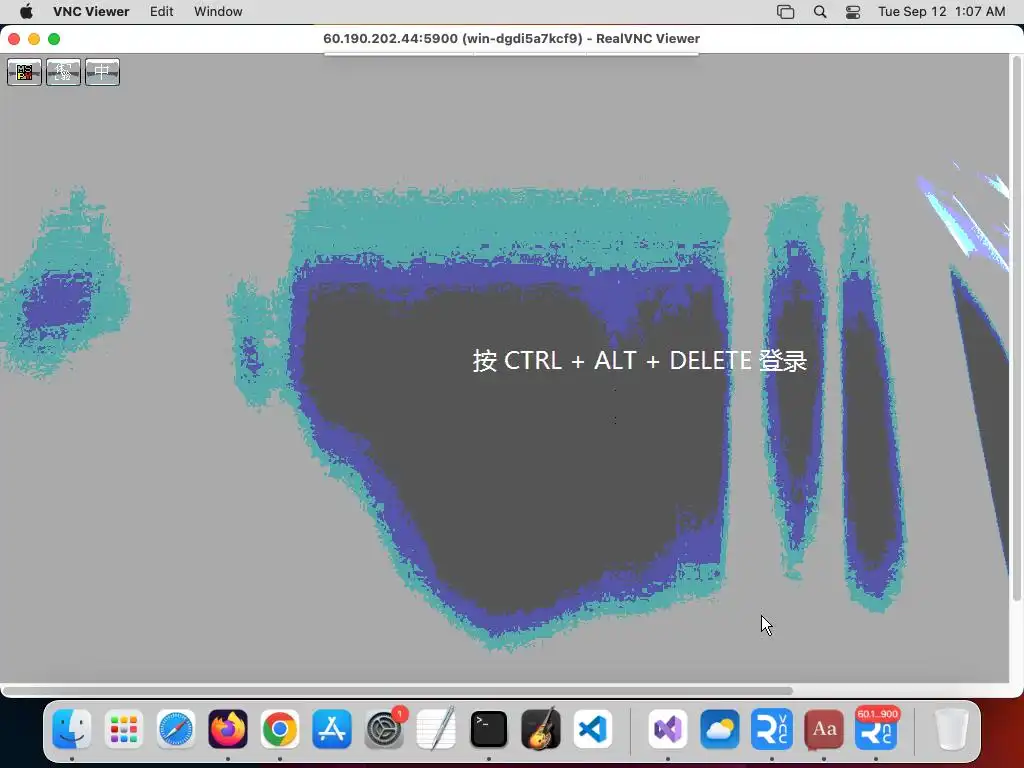Open Launchpad from the Dock
This screenshot has width=1024, height=768.
(x=123, y=729)
